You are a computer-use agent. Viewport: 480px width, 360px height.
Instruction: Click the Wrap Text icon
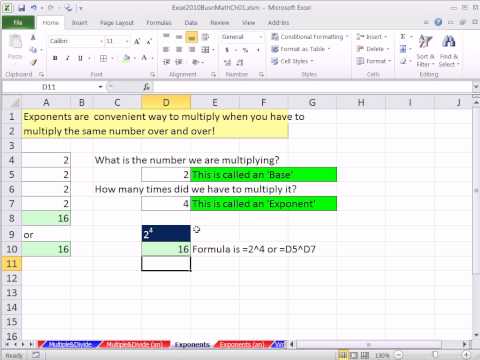coord(206,37)
